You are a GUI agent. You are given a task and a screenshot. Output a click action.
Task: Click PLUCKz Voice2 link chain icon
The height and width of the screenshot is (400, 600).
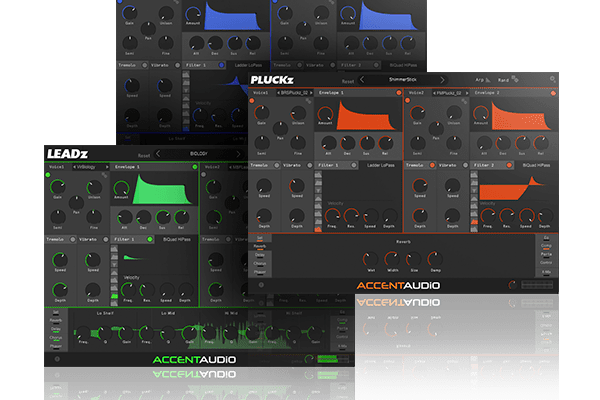pyautogui.click(x=464, y=101)
